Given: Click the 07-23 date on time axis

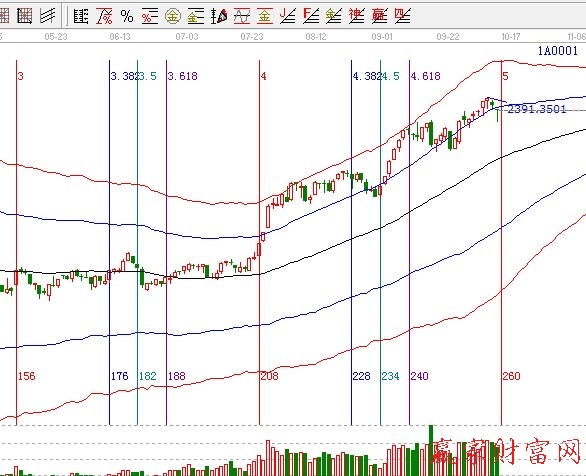Looking at the screenshot, I should [252, 37].
